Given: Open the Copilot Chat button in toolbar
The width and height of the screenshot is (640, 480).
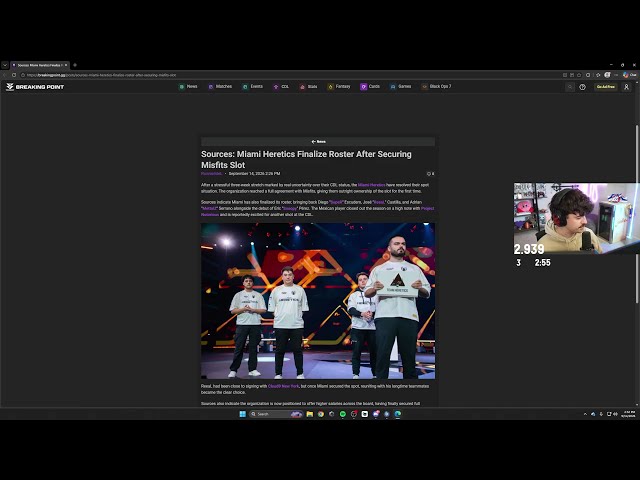Looking at the screenshot, I should coord(629,75).
